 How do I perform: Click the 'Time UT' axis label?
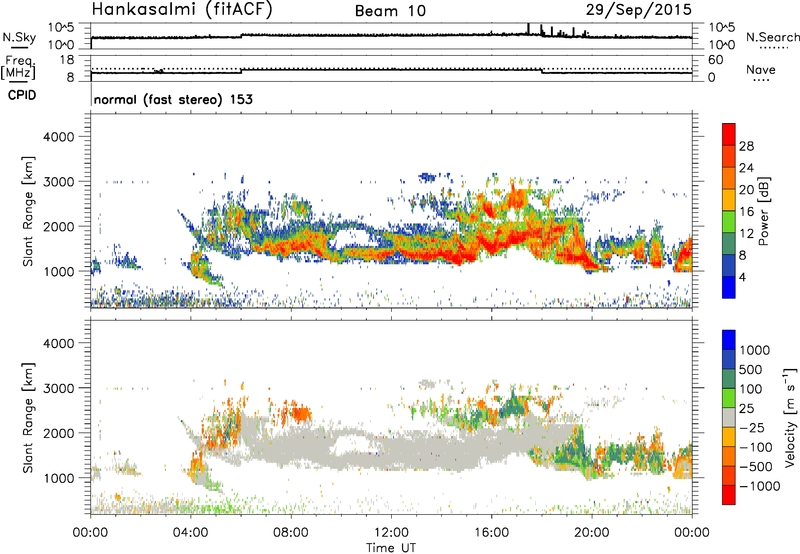point(391,548)
